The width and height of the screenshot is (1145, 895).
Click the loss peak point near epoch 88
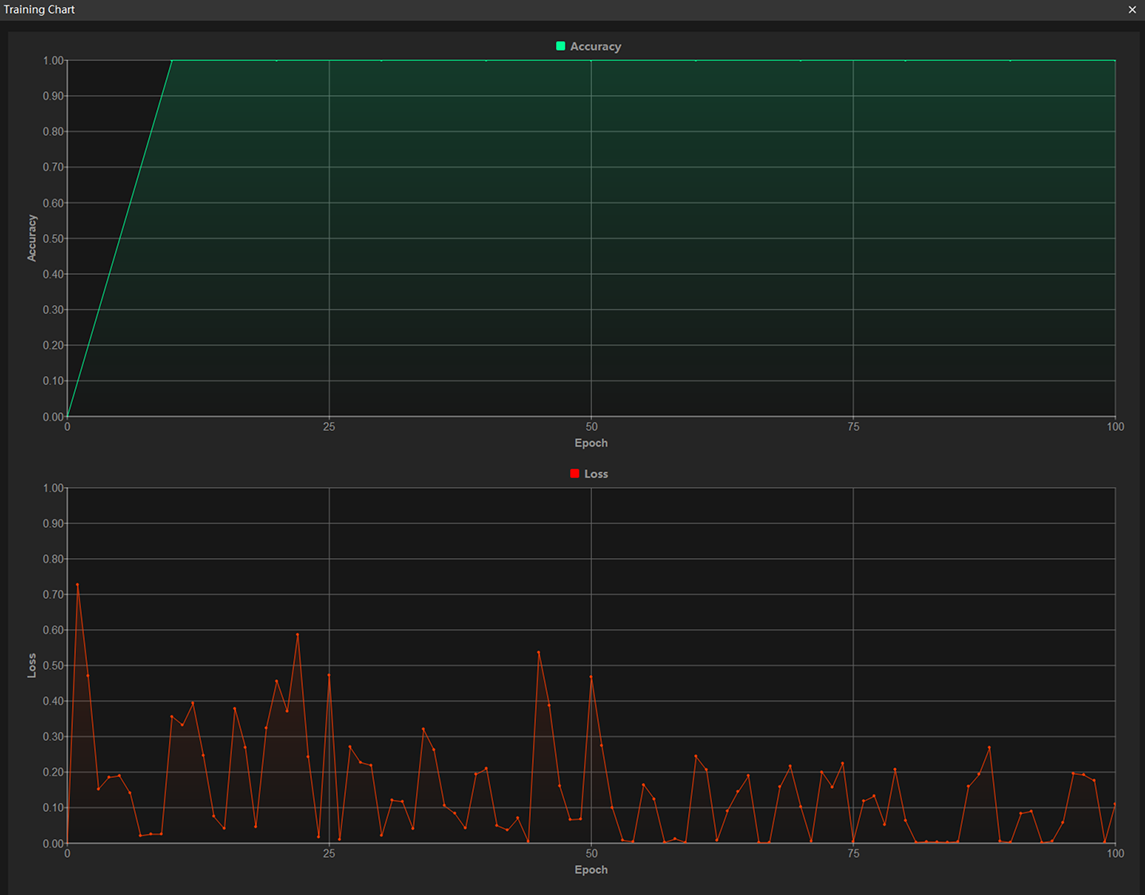[989, 748]
